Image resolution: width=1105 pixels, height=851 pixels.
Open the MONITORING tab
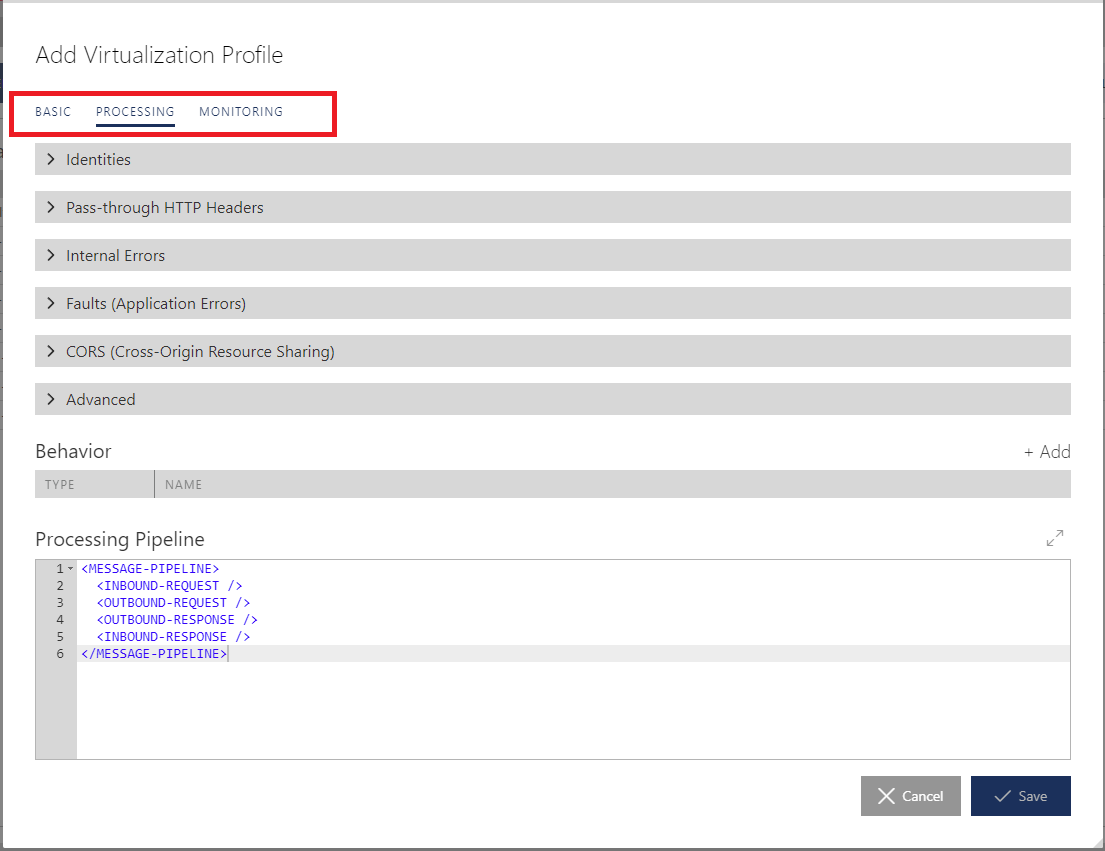point(240,112)
